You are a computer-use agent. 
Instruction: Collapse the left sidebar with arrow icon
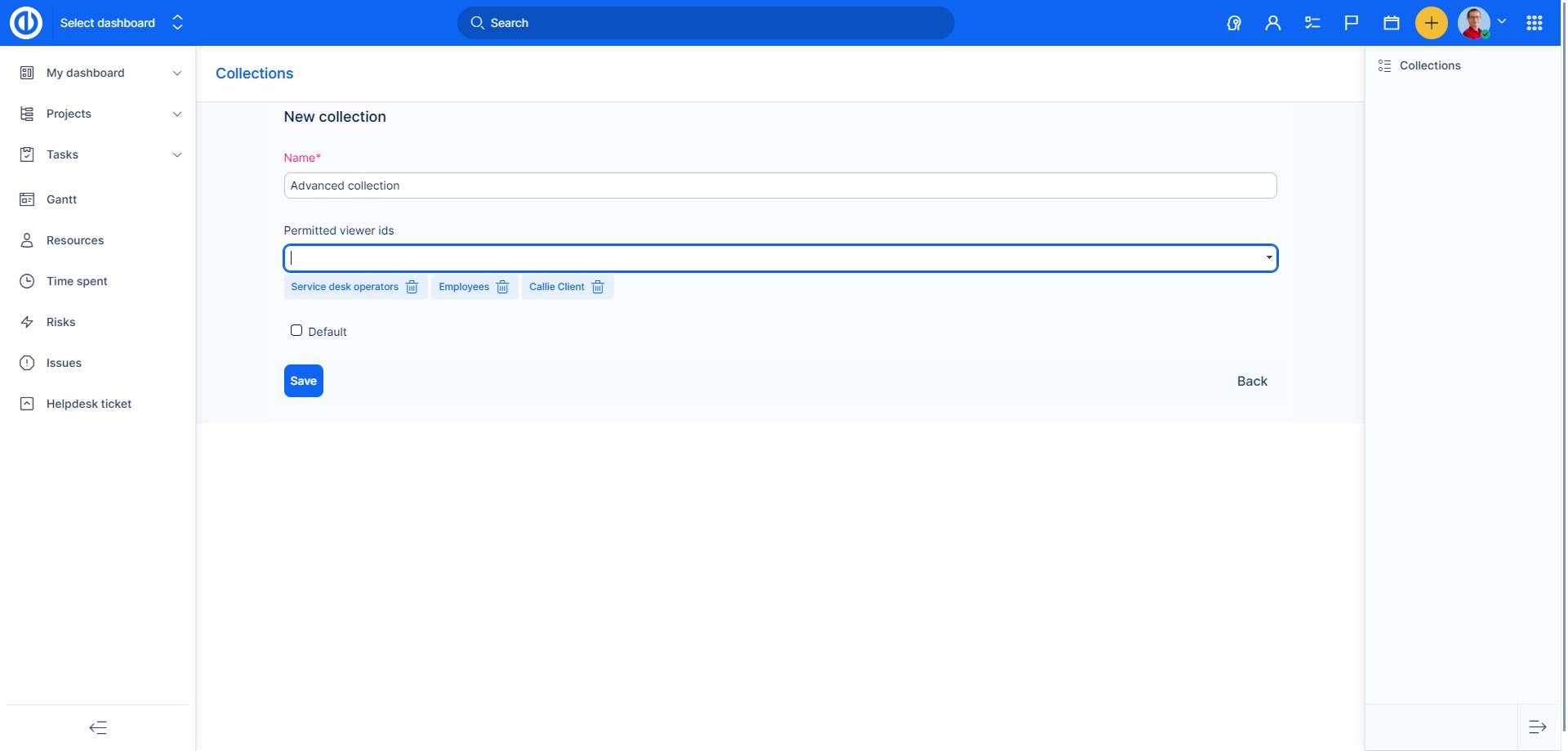98,727
